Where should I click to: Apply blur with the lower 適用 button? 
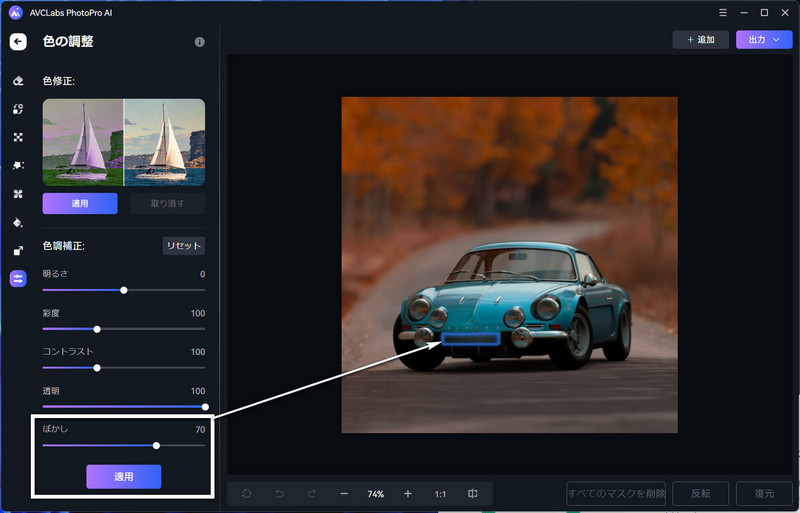tap(123, 476)
